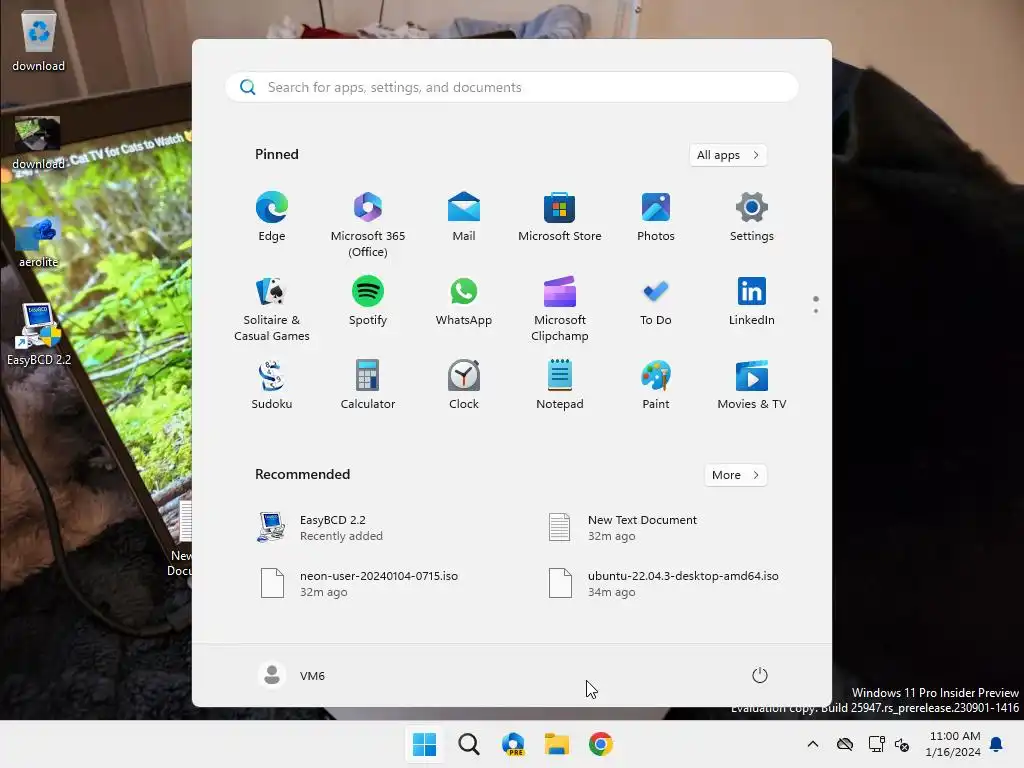Select EasyBCD 2.2 desktop shortcut
The height and width of the screenshot is (768, 1024).
pyautogui.click(x=39, y=334)
